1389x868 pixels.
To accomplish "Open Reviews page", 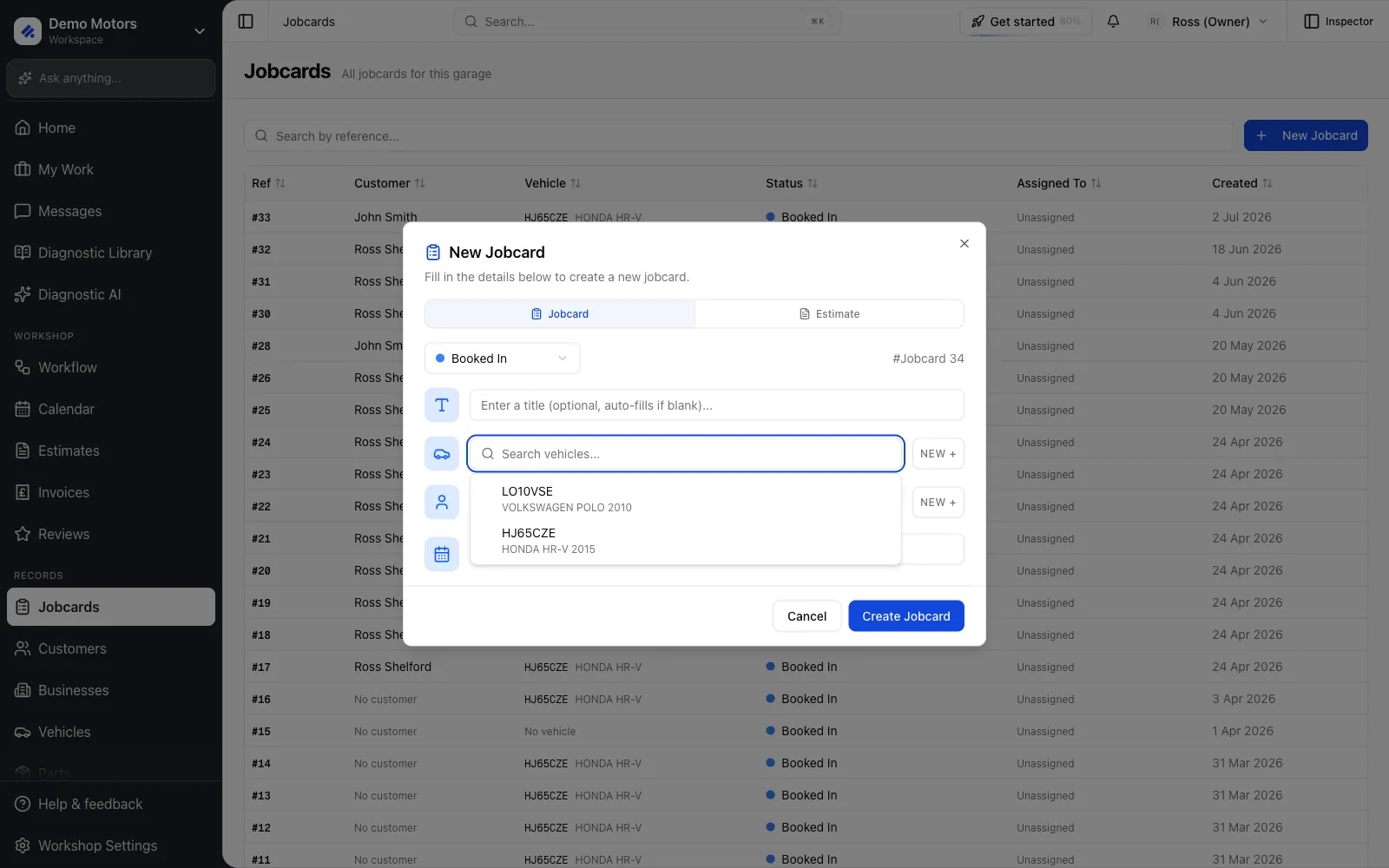I will point(111,534).
